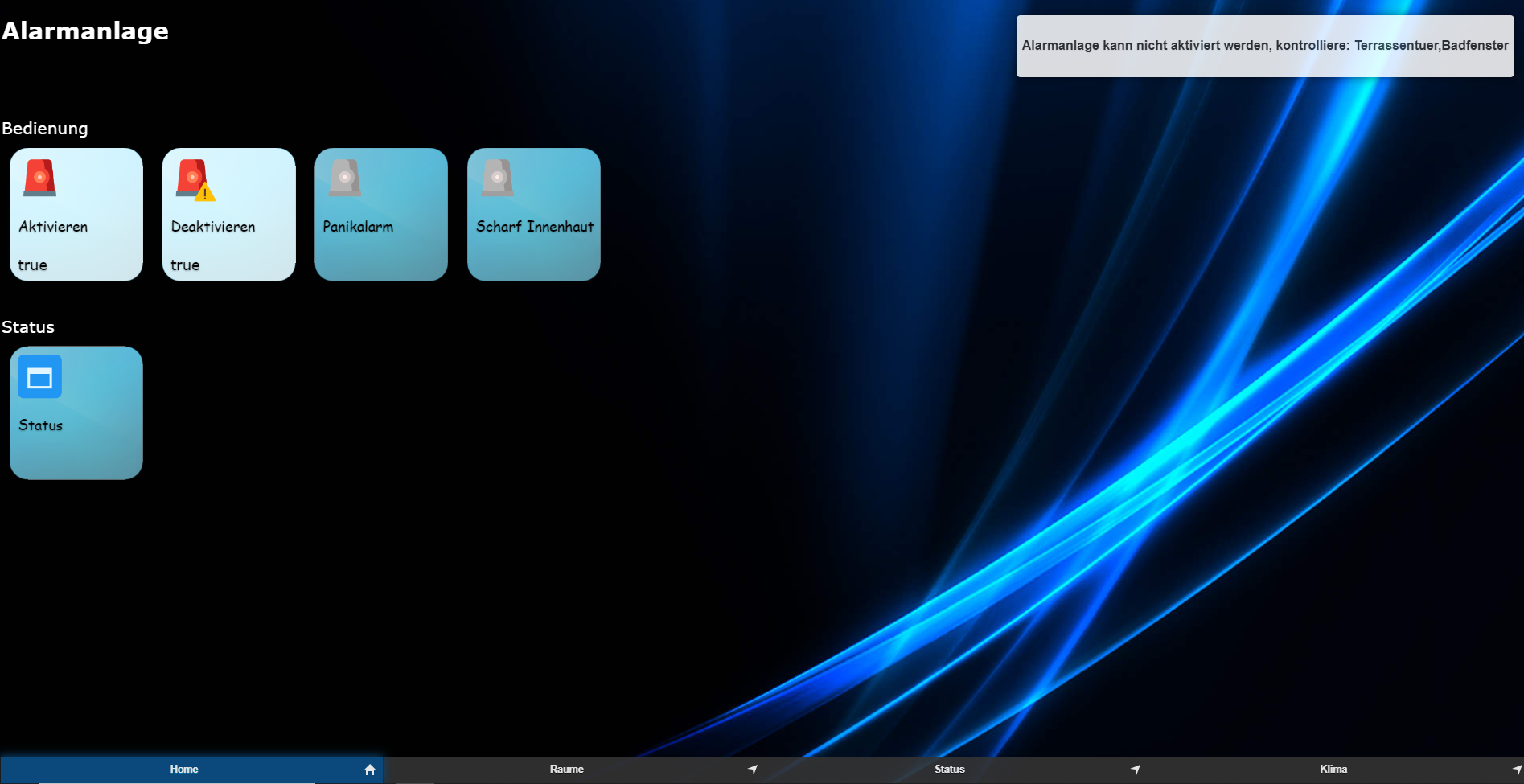Toggle the Deaktivieren alarm tile
The height and width of the screenshot is (784, 1524).
click(229, 215)
